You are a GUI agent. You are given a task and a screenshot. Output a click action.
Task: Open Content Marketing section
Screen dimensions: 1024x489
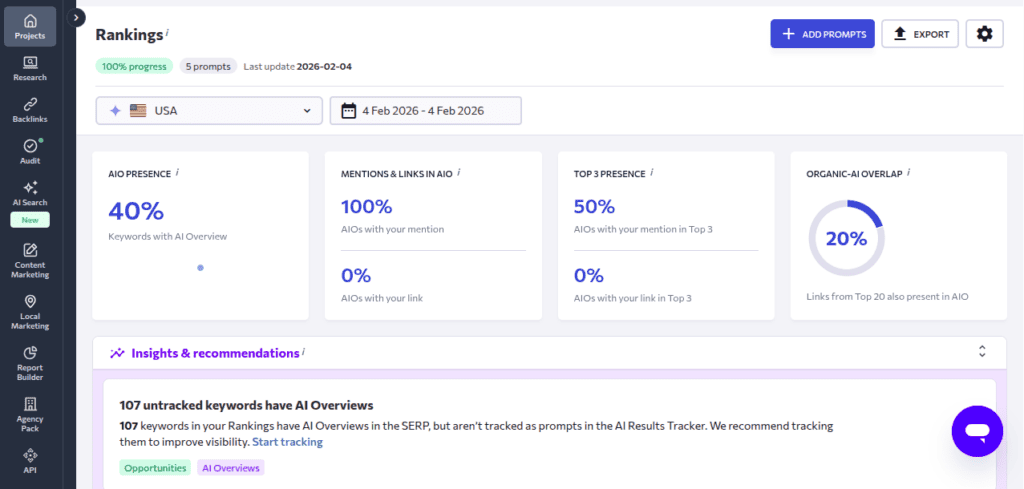click(30, 260)
